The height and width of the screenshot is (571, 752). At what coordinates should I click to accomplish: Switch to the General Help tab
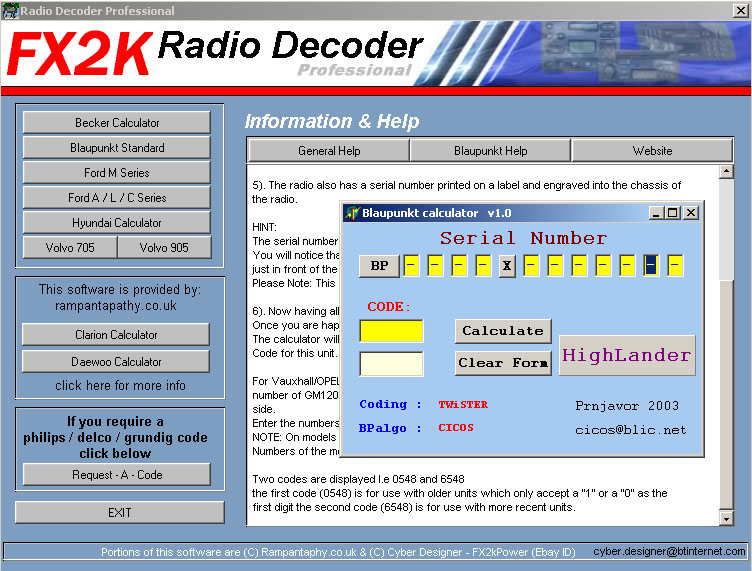[x=329, y=151]
